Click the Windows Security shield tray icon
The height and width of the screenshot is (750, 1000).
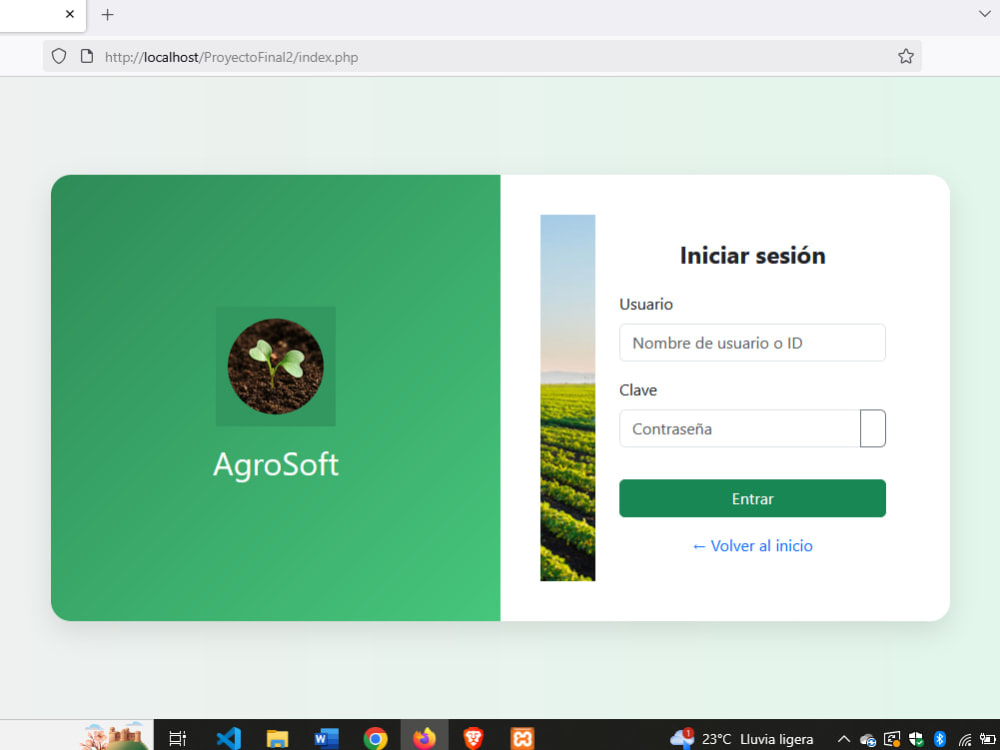point(916,739)
